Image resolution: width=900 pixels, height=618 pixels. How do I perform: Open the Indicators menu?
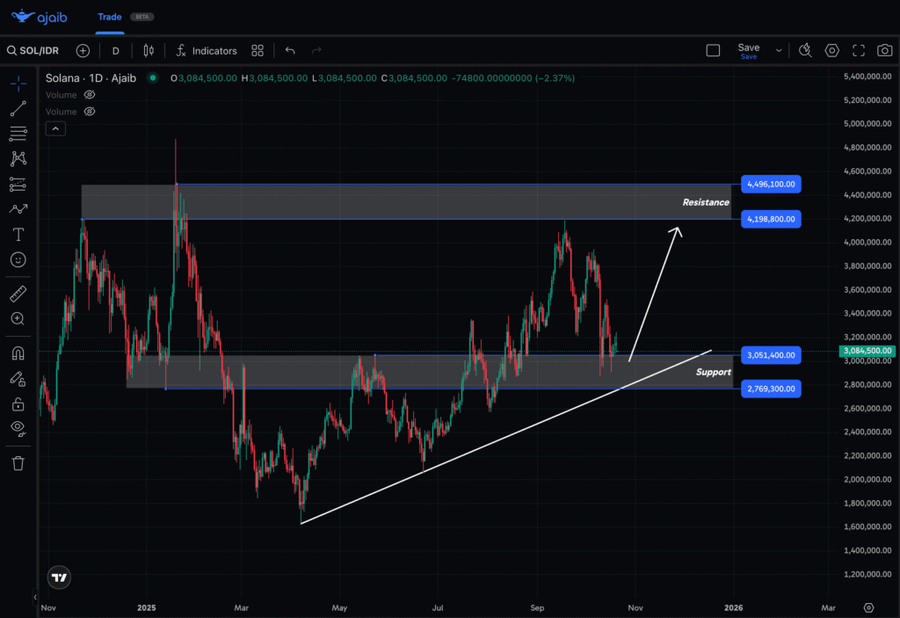coord(206,50)
